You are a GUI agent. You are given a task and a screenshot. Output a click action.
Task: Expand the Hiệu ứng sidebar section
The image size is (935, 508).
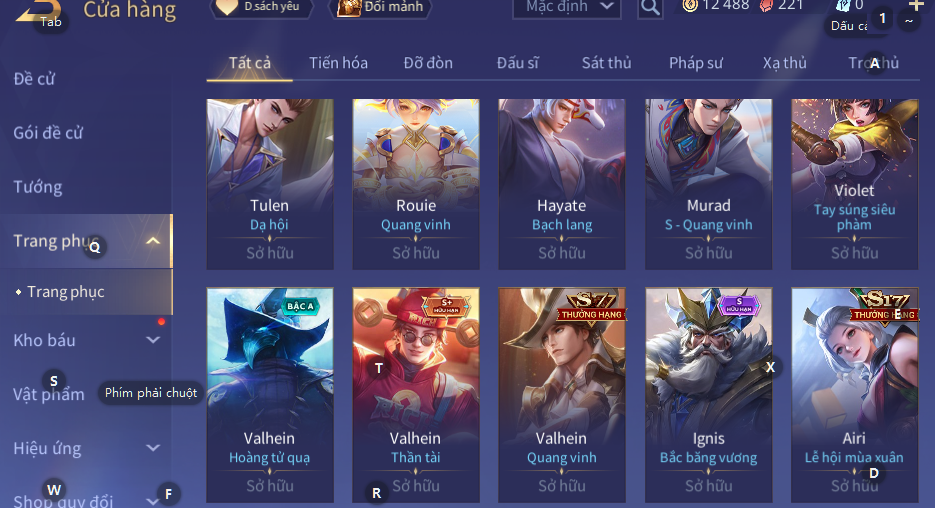pyautogui.click(x=153, y=448)
